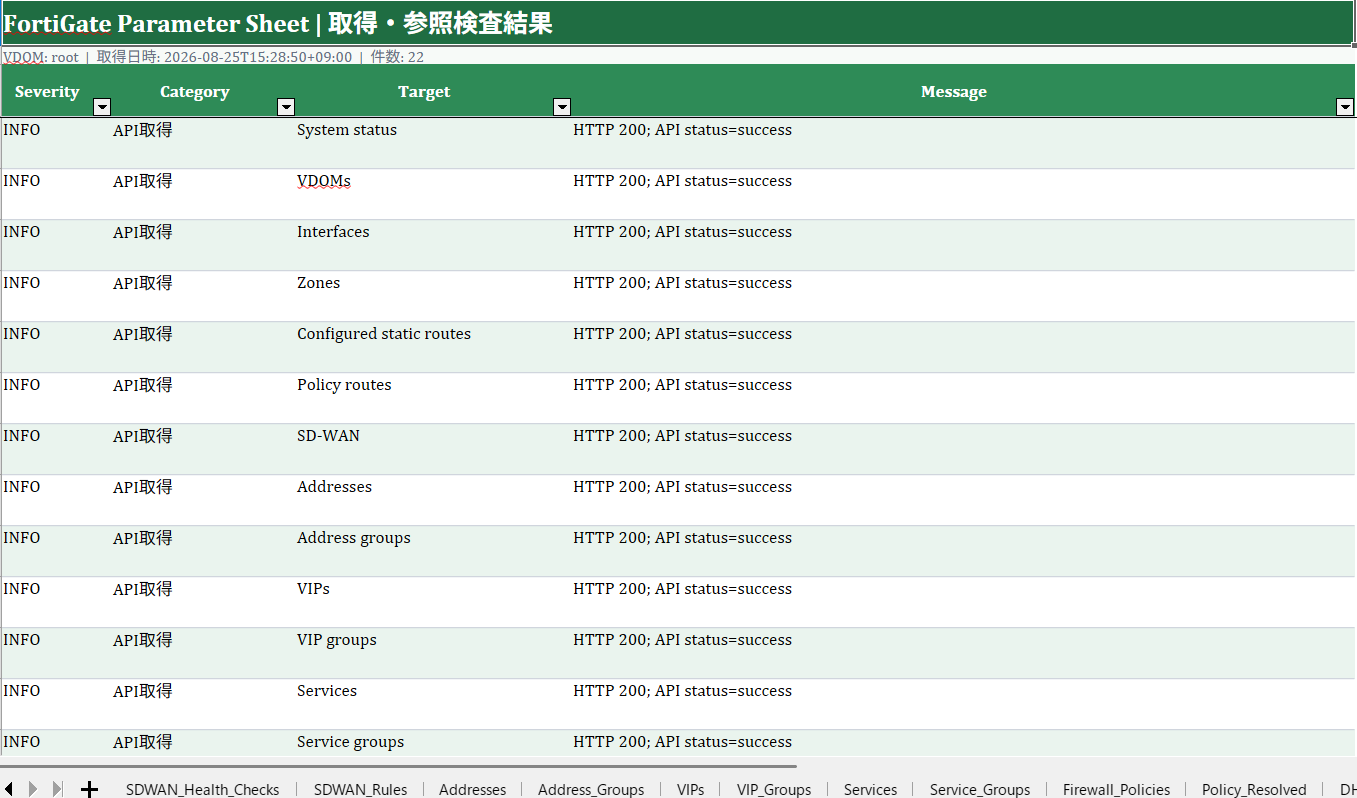This screenshot has width=1357, height=798.
Task: Select the 'VDOMs' target cell
Action: [433, 194]
